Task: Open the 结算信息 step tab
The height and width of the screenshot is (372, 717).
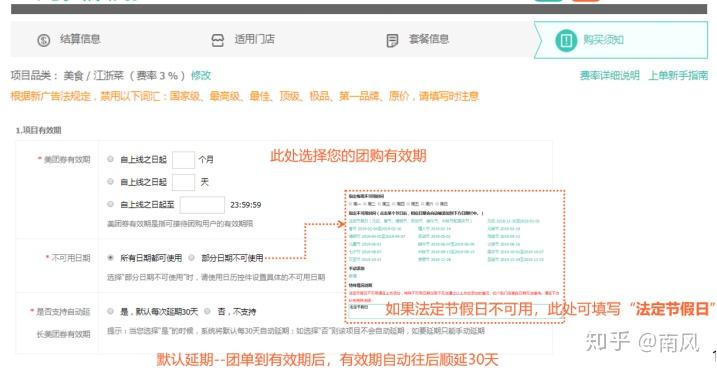Action: click(x=69, y=40)
